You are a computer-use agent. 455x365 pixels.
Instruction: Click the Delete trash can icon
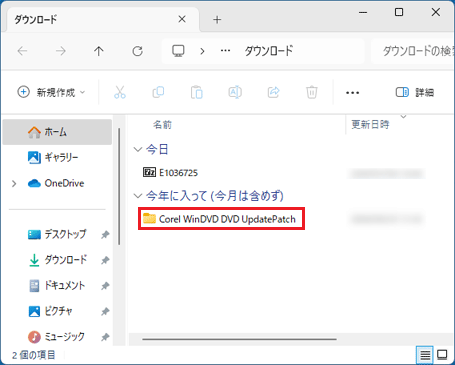(312, 92)
